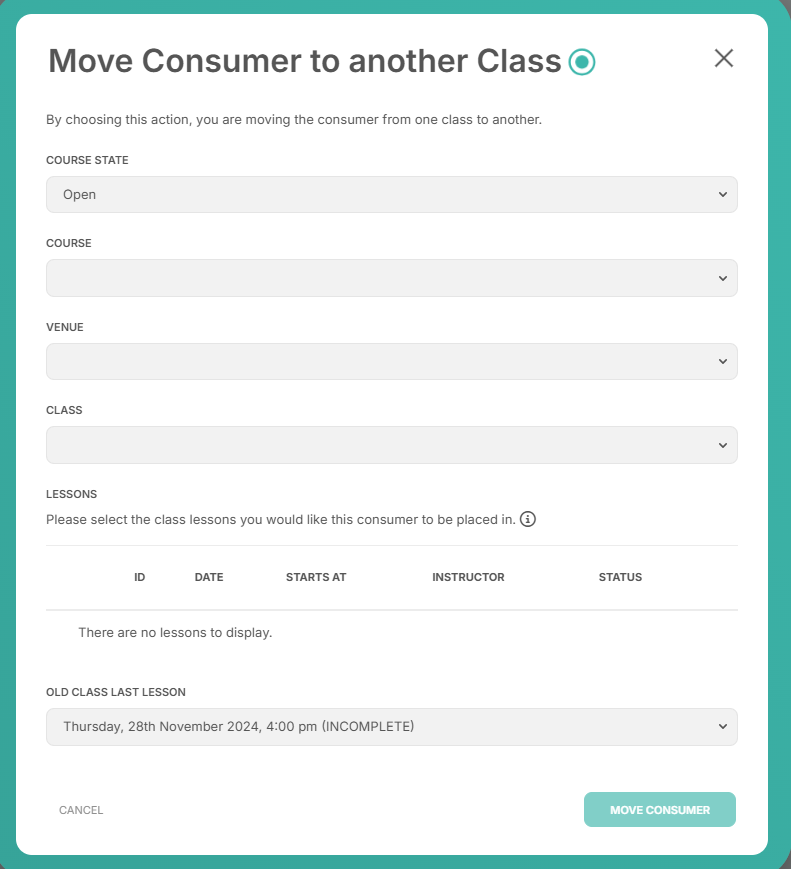Click the 'no lessons to display' message
The width and height of the screenshot is (791, 869).
click(x=175, y=632)
